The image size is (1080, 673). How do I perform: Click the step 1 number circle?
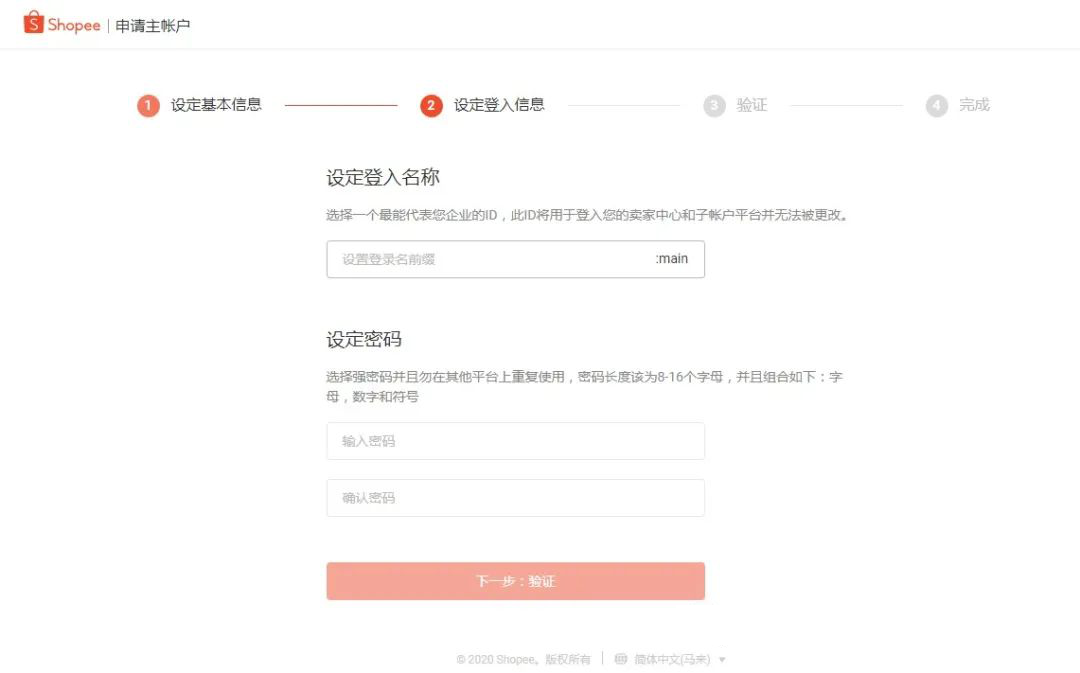tap(148, 105)
